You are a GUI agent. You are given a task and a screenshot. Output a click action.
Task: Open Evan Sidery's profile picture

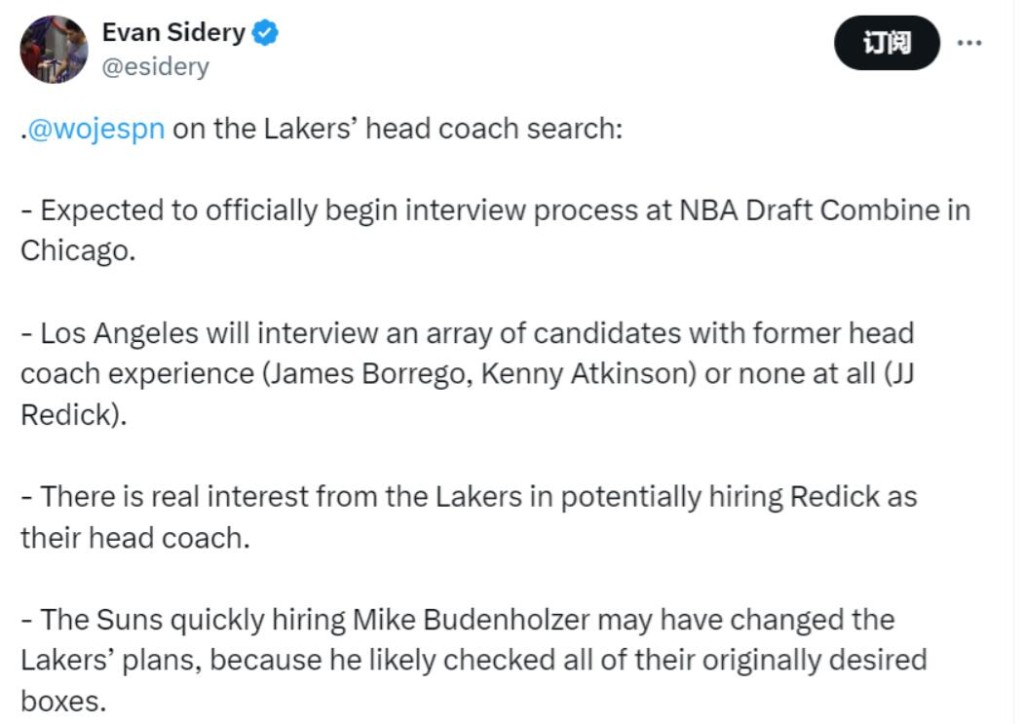pos(54,49)
